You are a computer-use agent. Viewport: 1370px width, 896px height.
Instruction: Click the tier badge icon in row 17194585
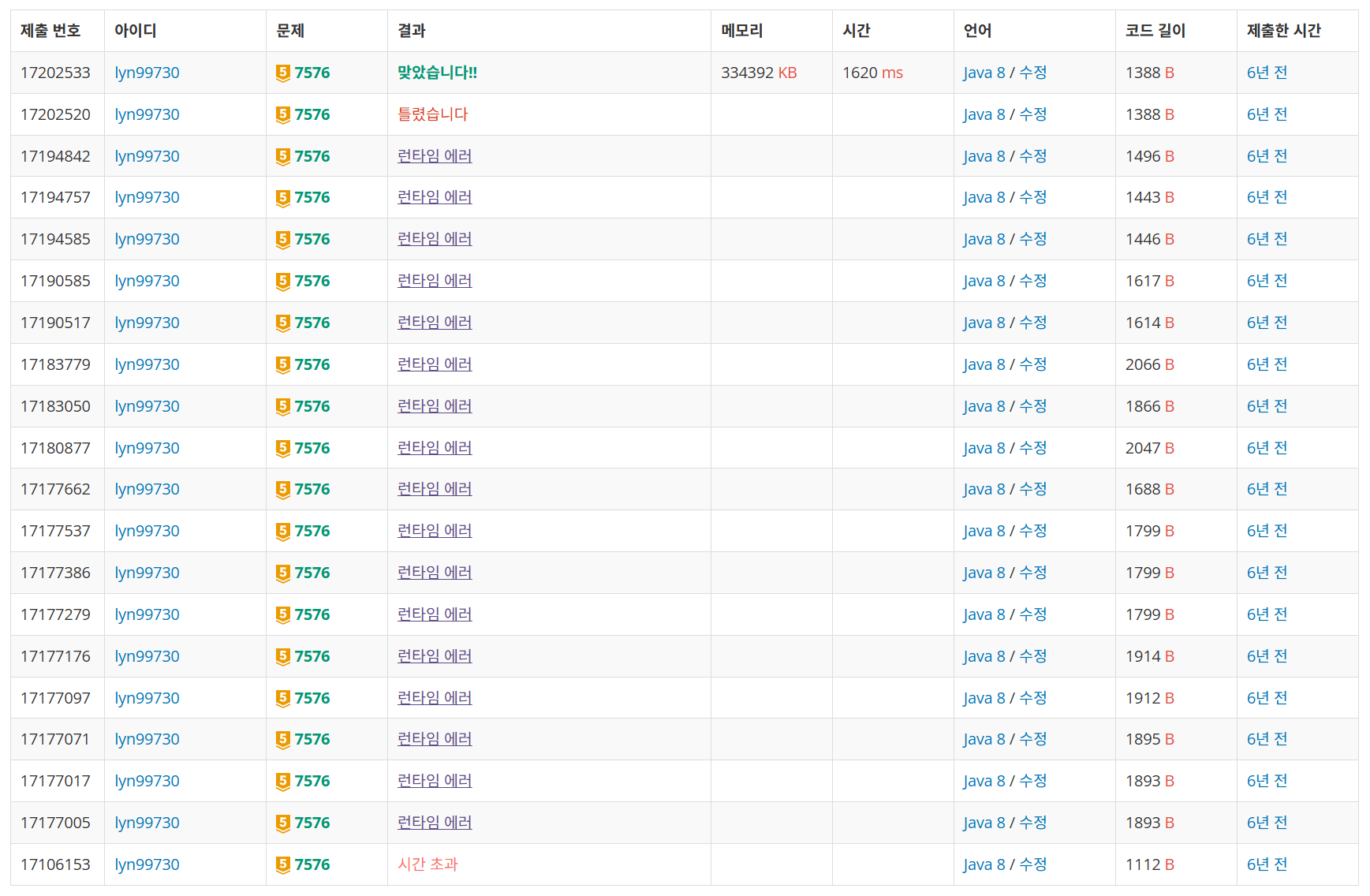[x=283, y=240]
